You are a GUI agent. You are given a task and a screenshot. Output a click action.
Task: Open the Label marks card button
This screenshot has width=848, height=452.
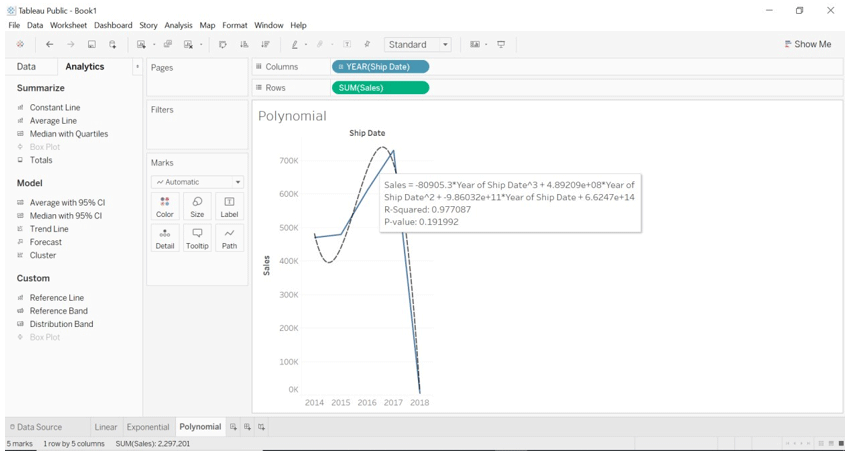pyautogui.click(x=229, y=206)
